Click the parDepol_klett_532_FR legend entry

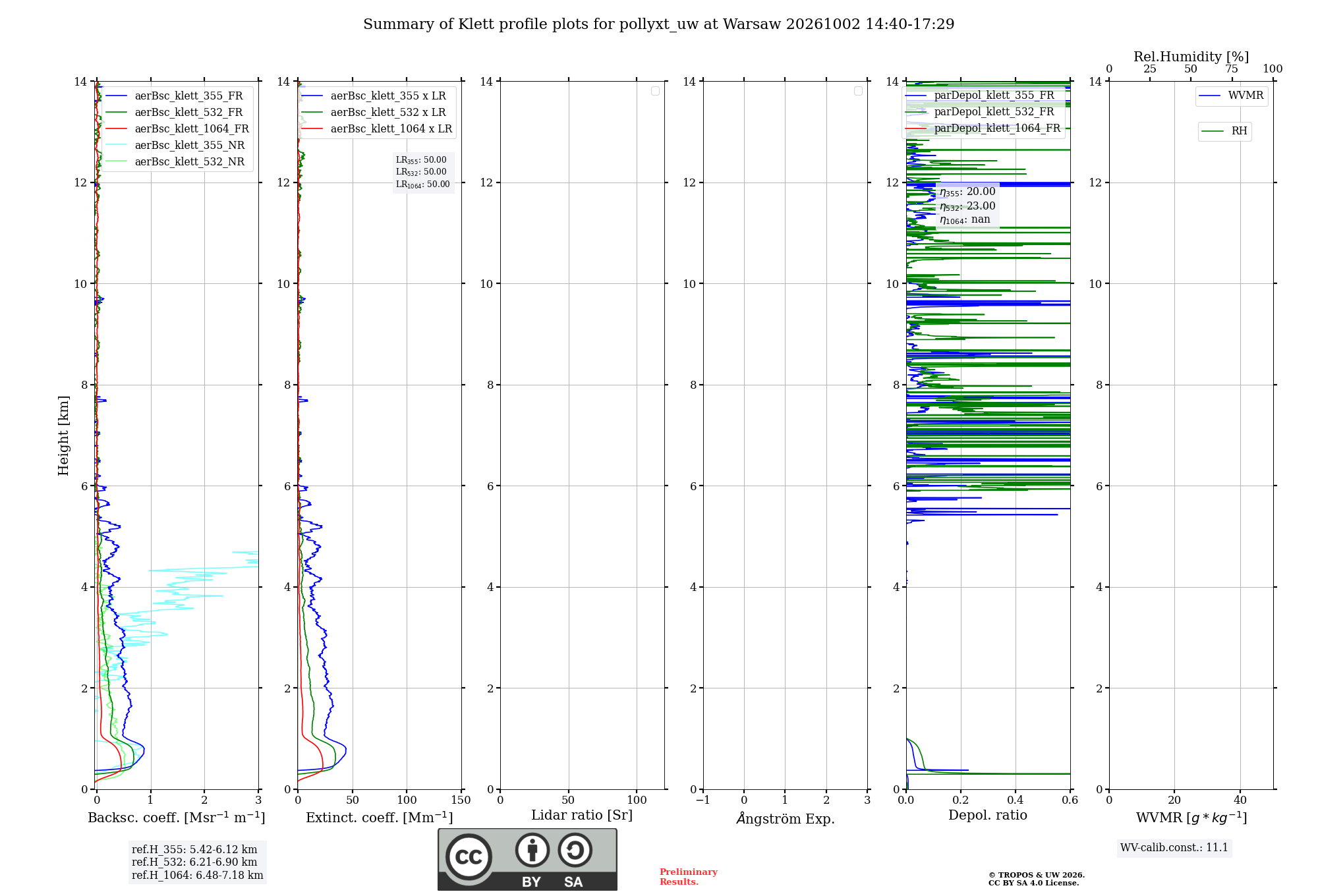(980, 111)
